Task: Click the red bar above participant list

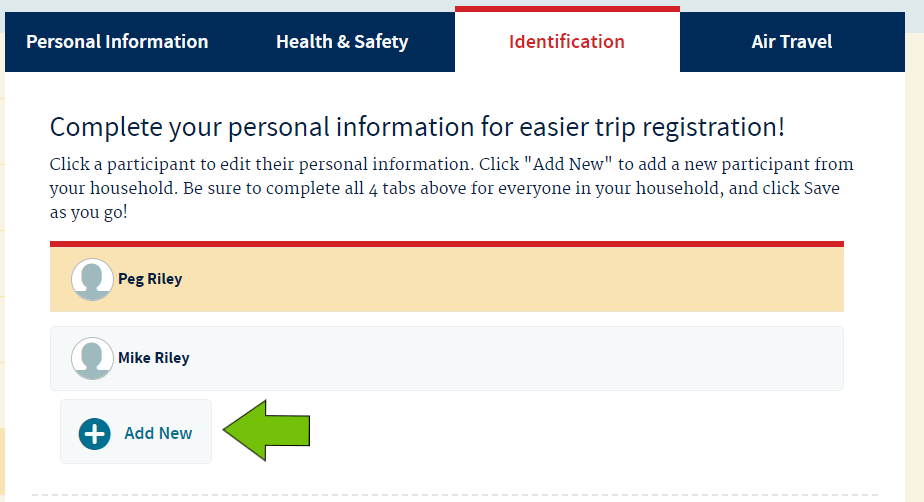Action: click(447, 244)
